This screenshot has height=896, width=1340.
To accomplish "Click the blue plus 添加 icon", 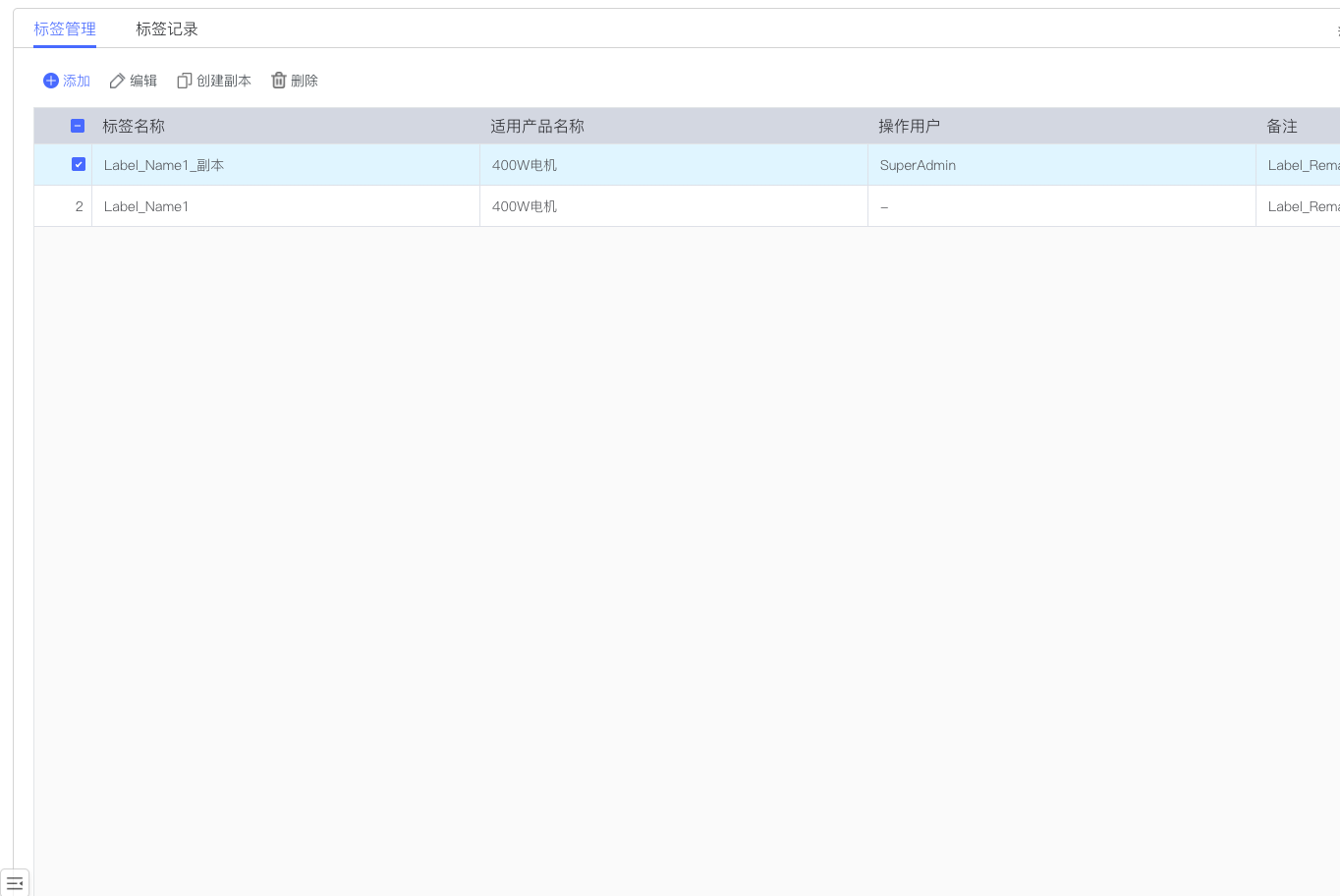I will coord(51,81).
